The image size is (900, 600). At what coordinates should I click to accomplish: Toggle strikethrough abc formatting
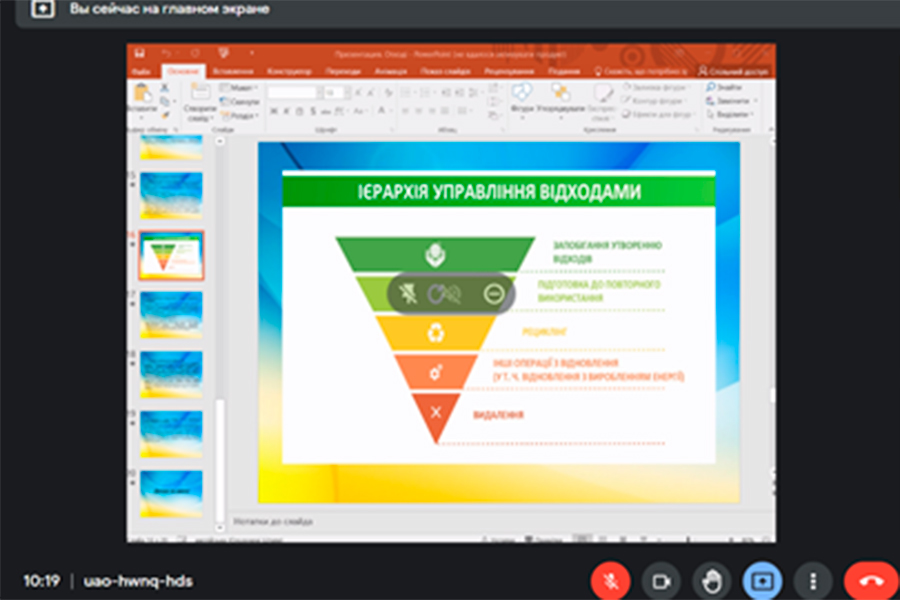pos(326,111)
